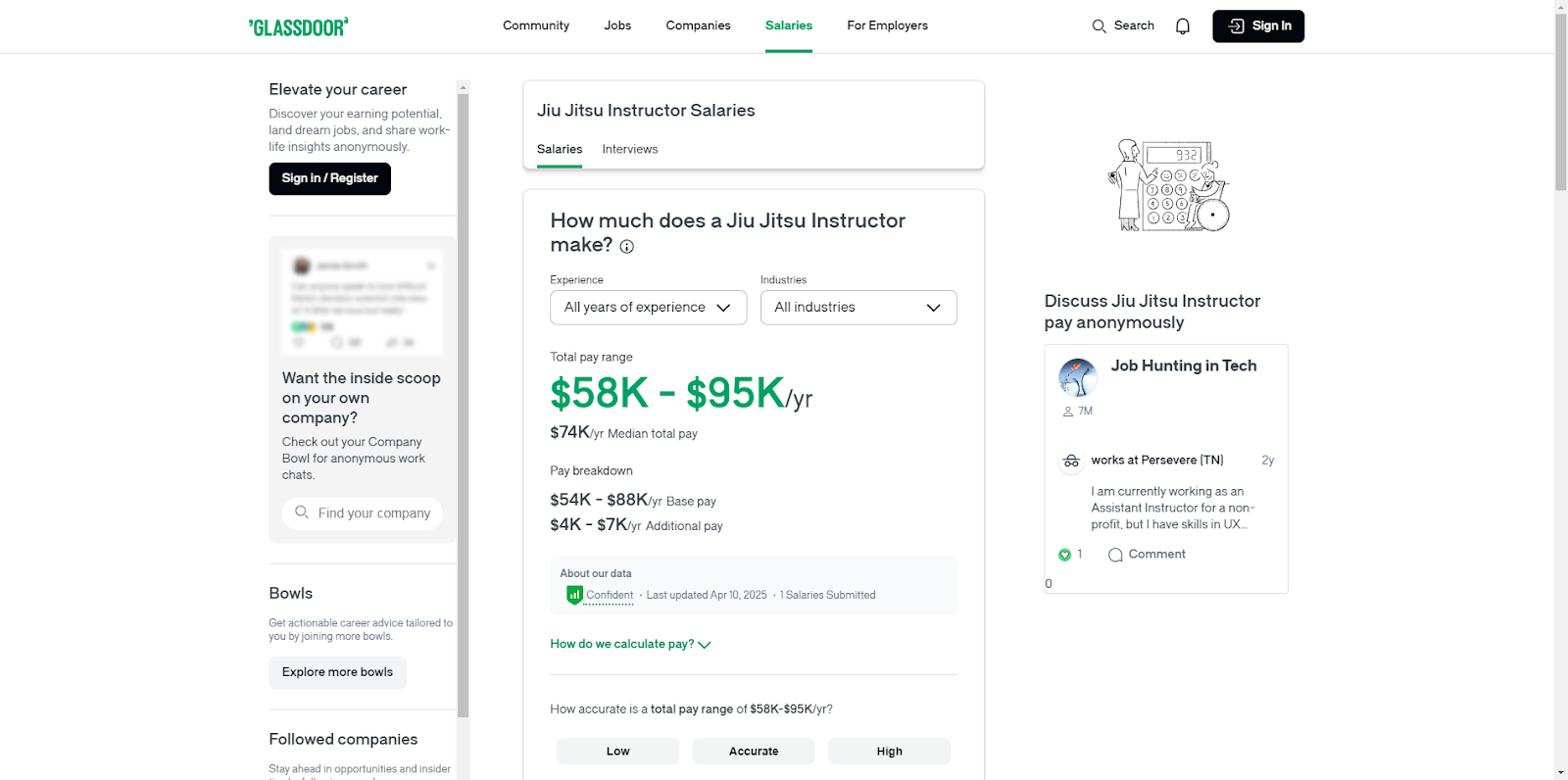Select the Salaries nav item
This screenshot has width=1568, height=780.
coord(789,25)
